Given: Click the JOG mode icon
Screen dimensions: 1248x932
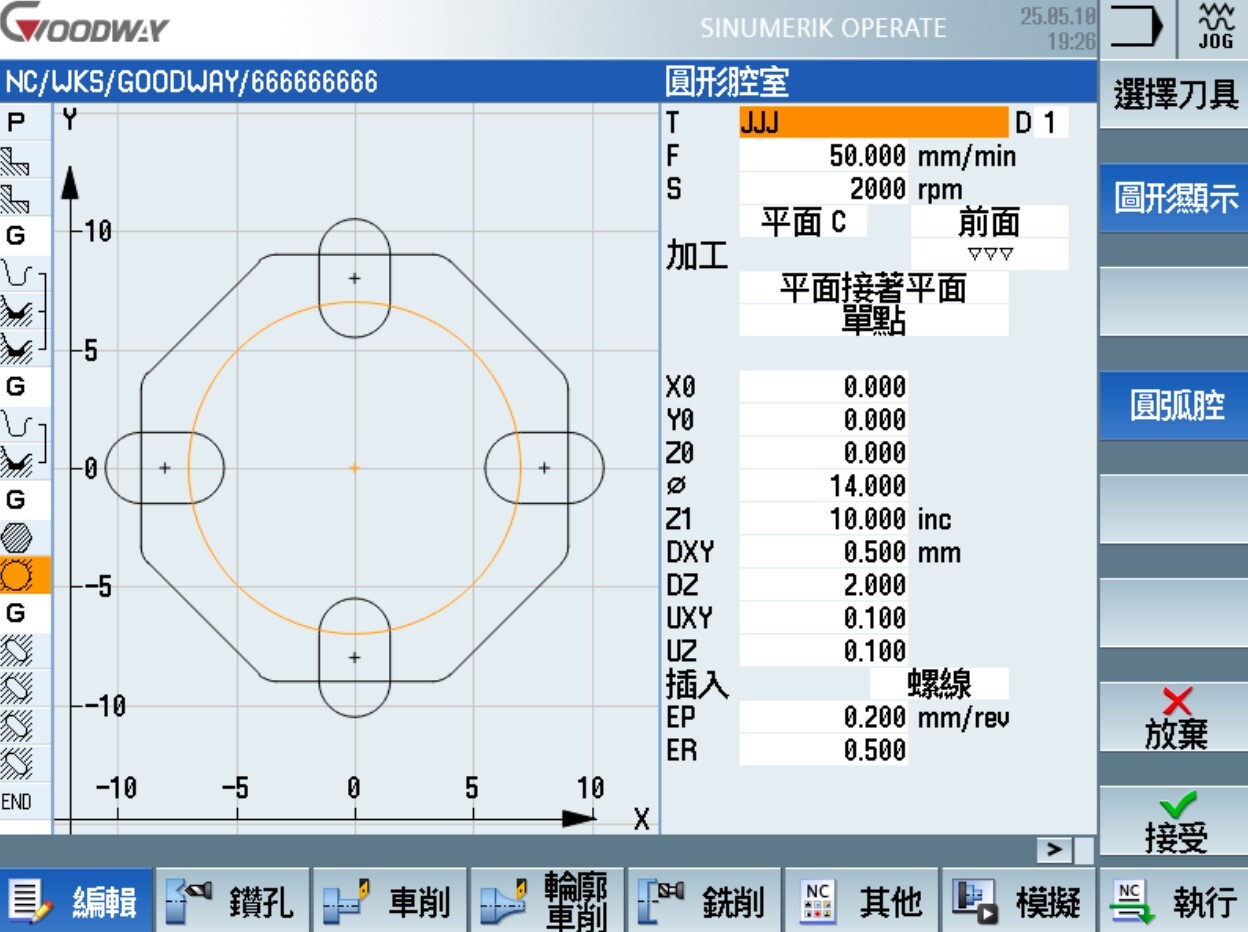Looking at the screenshot, I should click(1215, 27).
